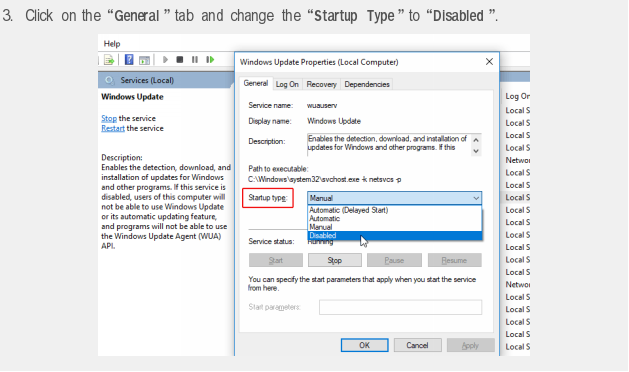Switch to the Log On tab
This screenshot has width=629, height=372.
(287, 84)
